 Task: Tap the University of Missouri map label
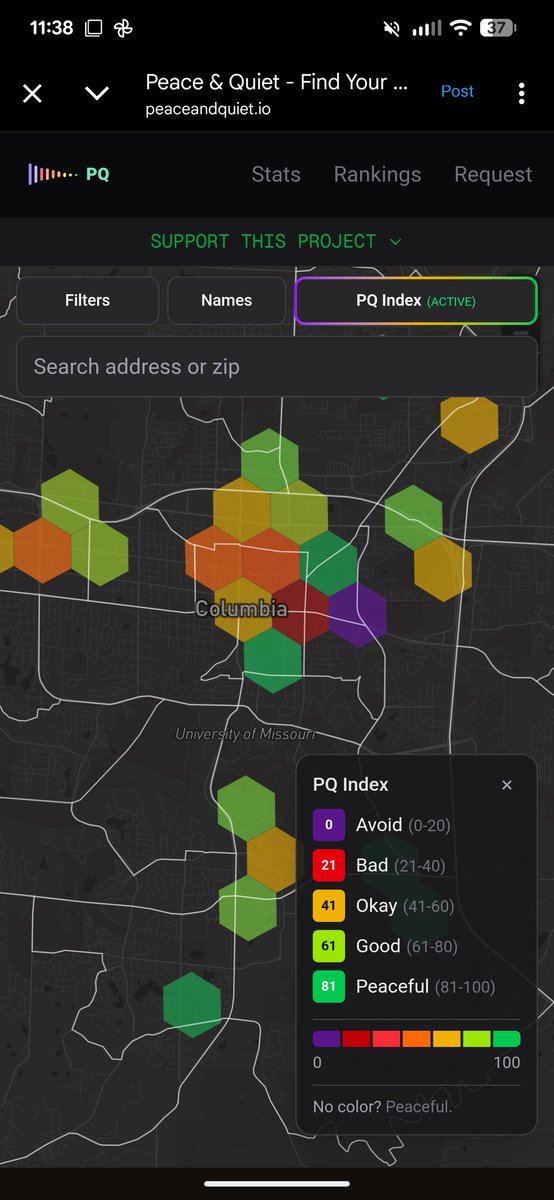click(x=245, y=734)
